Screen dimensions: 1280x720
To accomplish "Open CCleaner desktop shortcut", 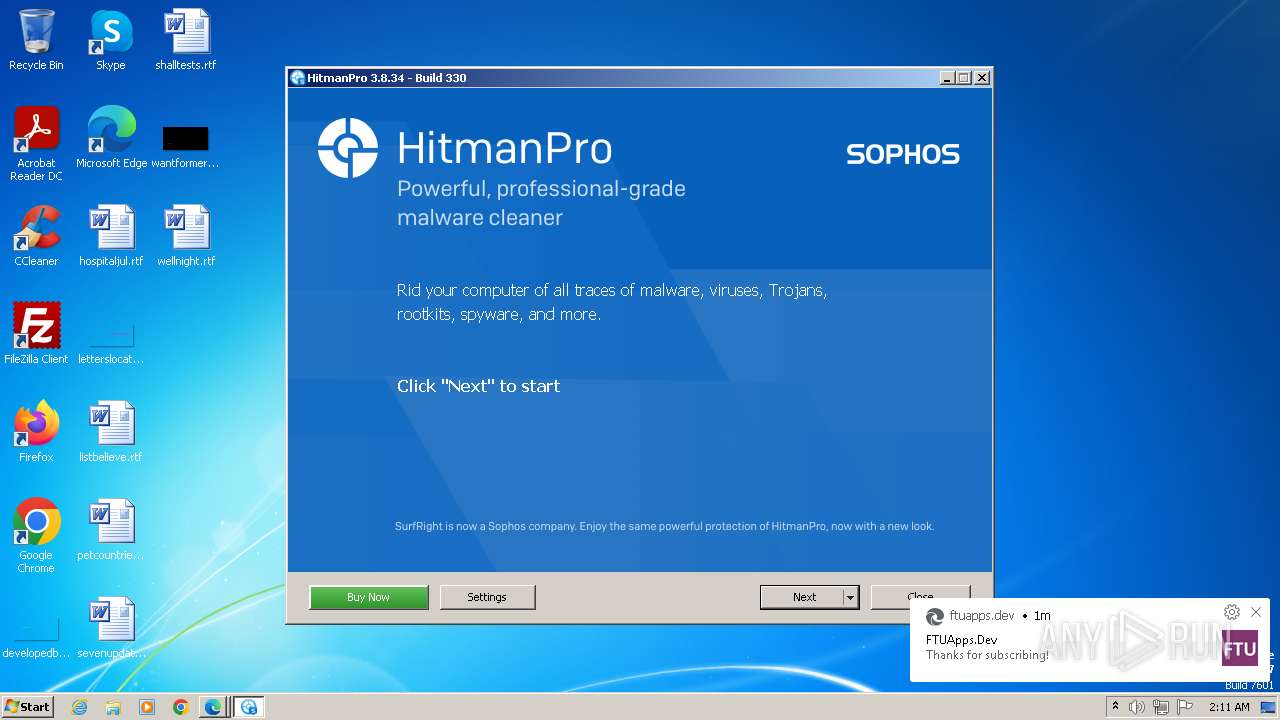I will point(36,236).
